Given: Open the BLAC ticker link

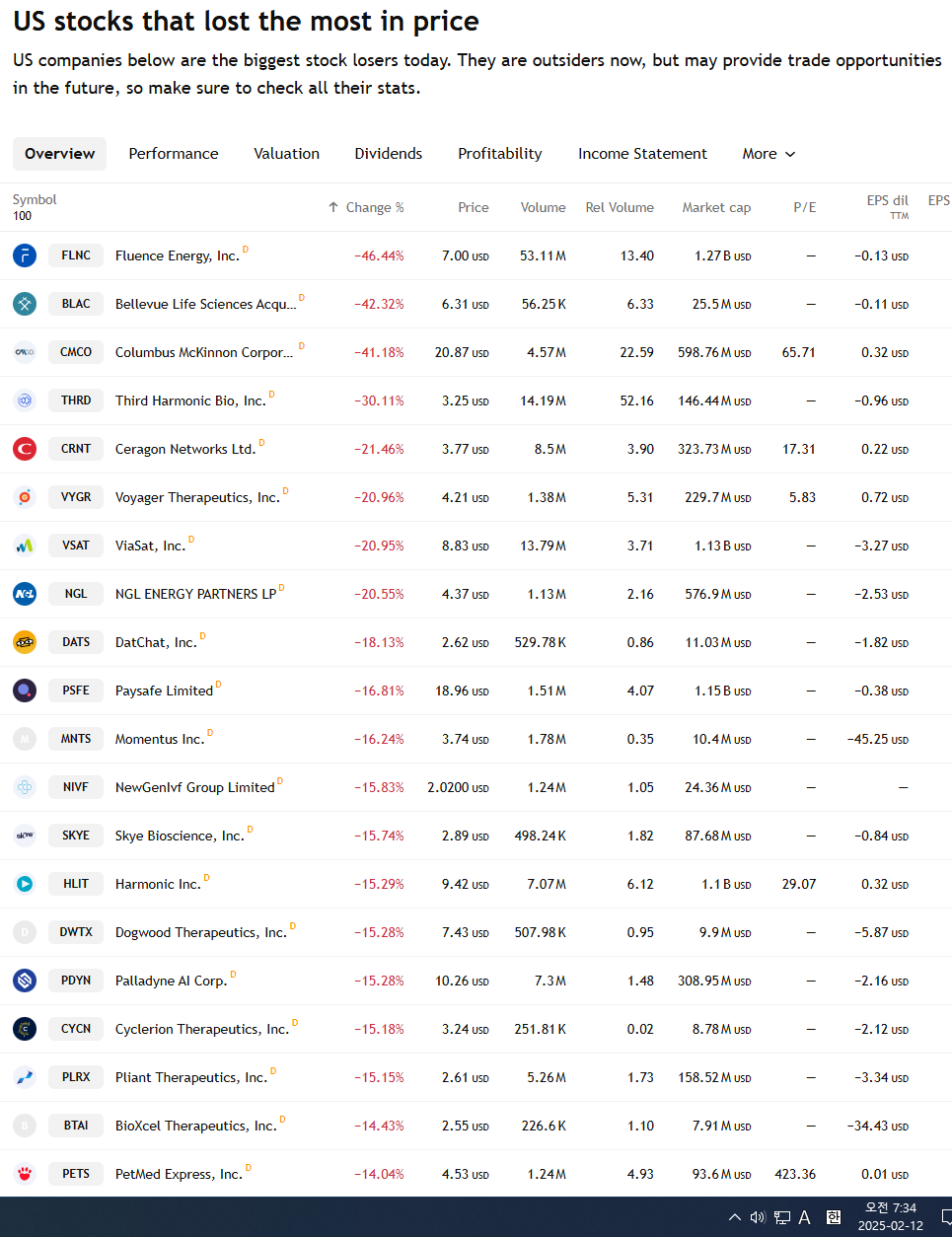Looking at the screenshot, I should click(76, 304).
